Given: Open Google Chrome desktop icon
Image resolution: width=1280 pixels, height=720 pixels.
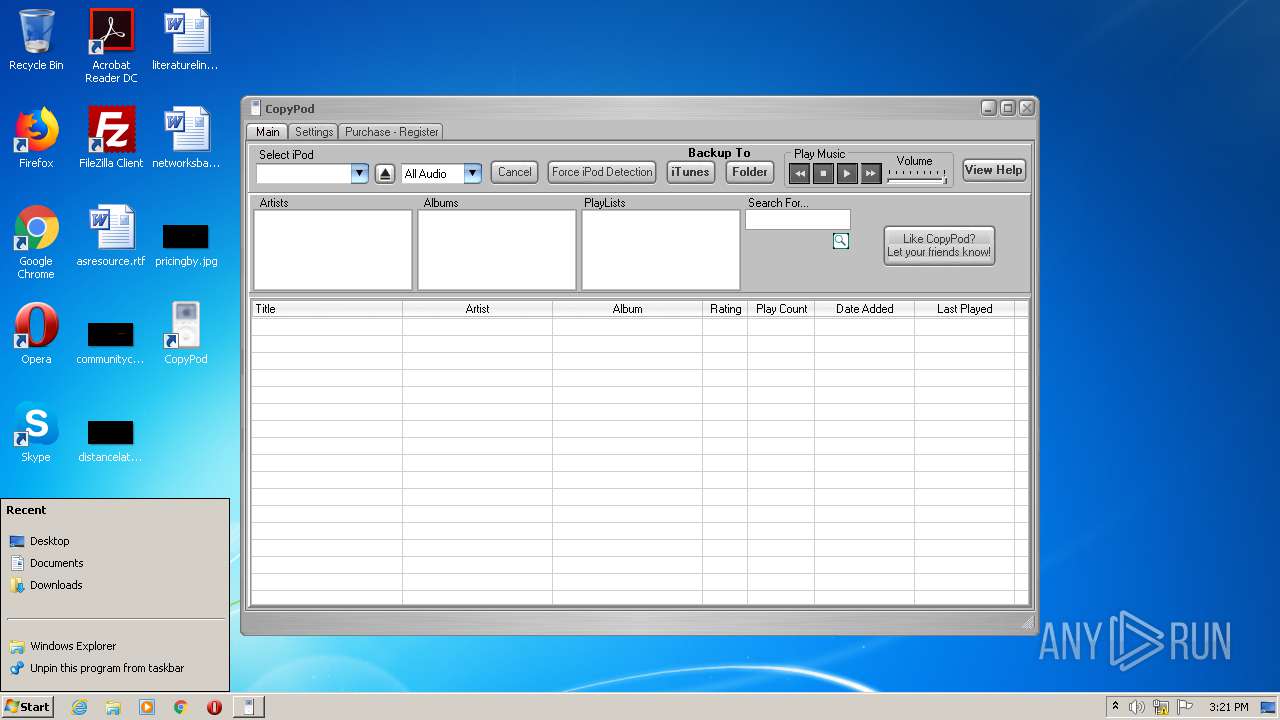Looking at the screenshot, I should (x=36, y=242).
